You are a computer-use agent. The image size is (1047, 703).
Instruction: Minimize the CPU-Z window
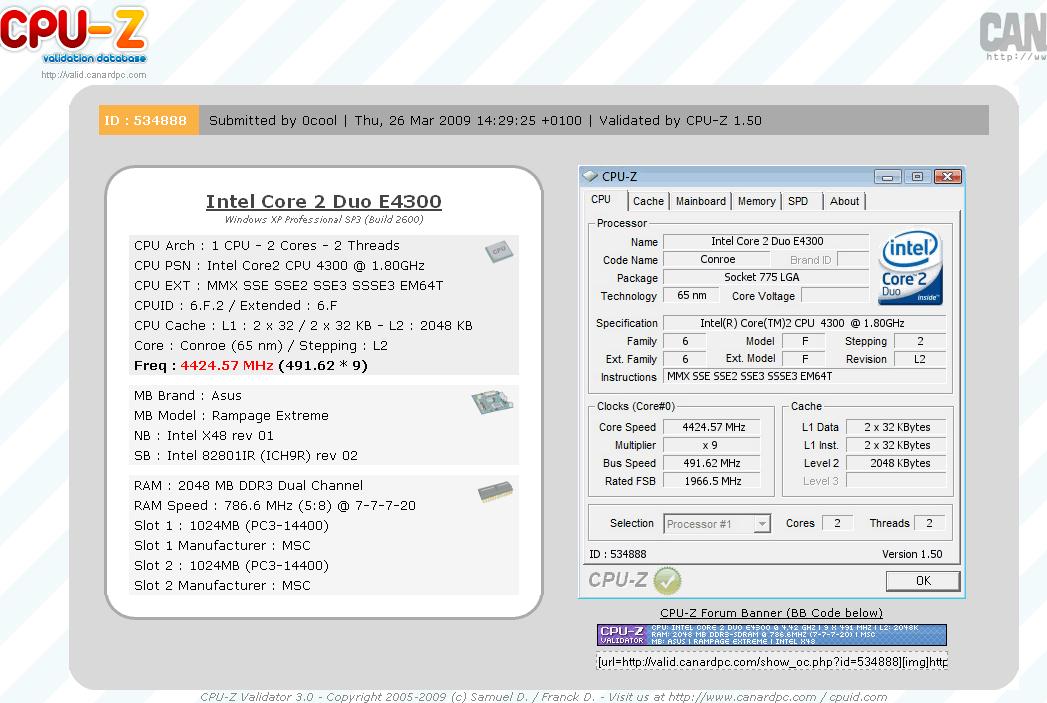(887, 177)
